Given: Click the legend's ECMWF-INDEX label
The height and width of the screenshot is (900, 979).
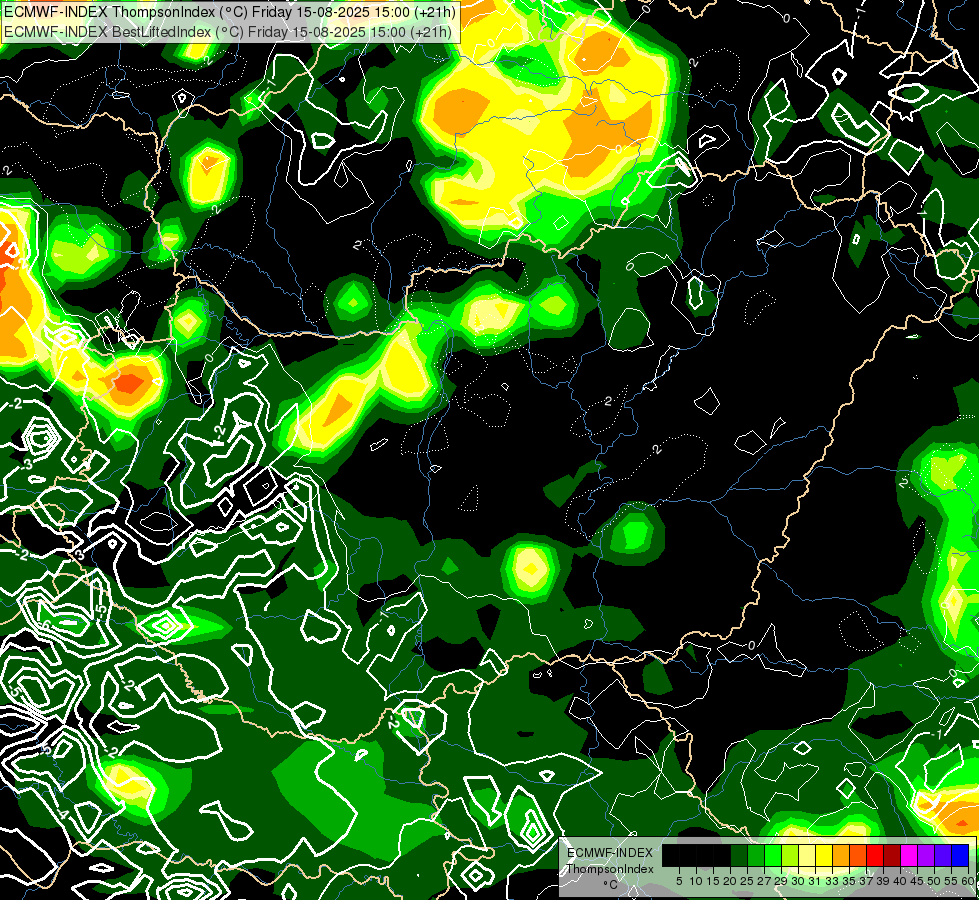Looking at the screenshot, I should click(609, 853).
